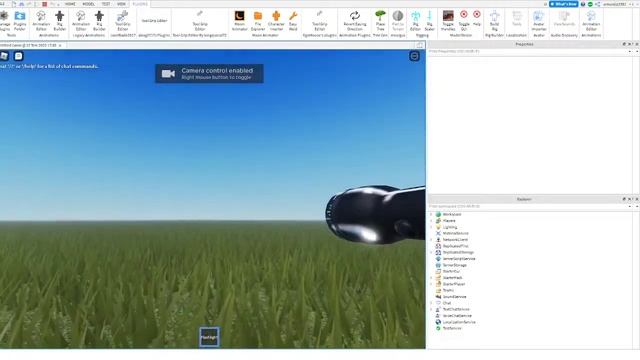Viewport: 640px width, 360px height.
Task: Click Revert Easing Direction plugin
Action: (x=355, y=21)
